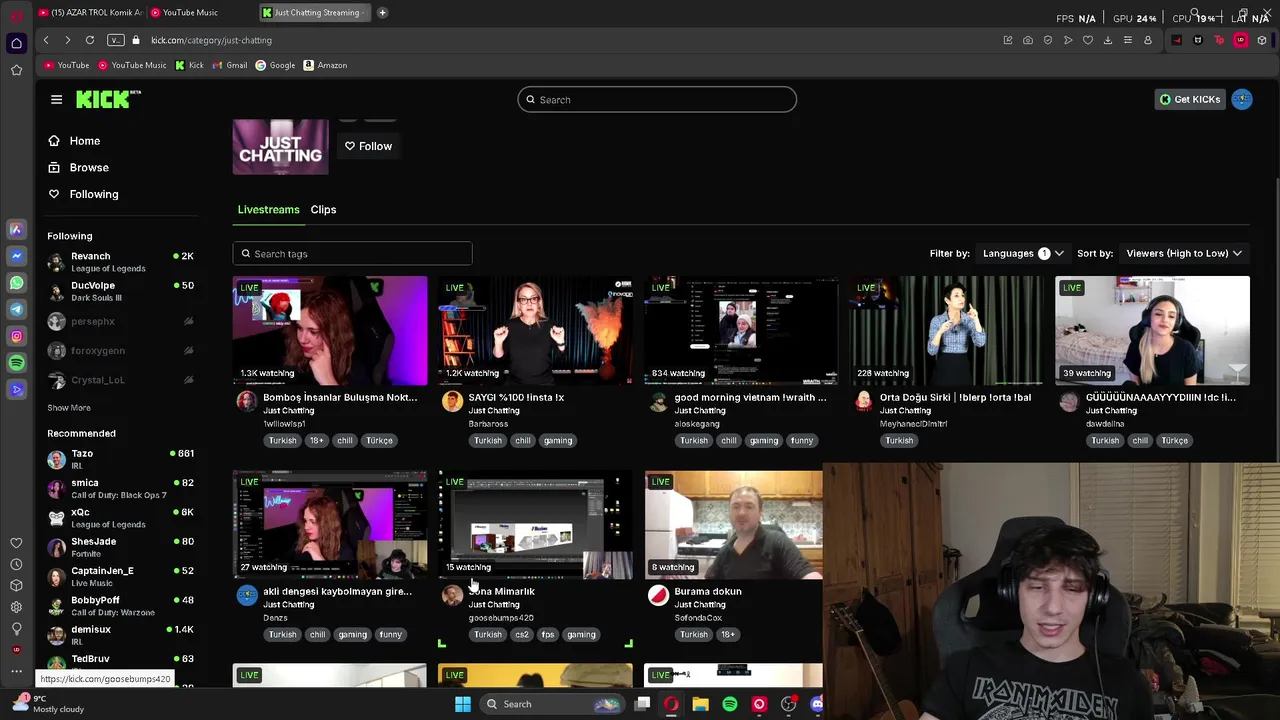The width and height of the screenshot is (1280, 720).
Task: Open the Languages filter dropdown
Action: [1022, 253]
